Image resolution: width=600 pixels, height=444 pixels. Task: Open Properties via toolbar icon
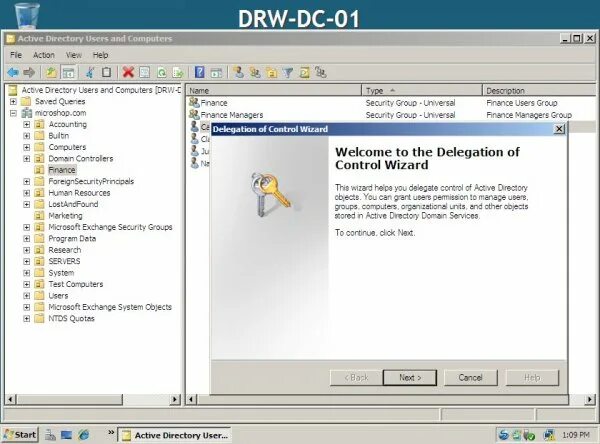[145, 72]
